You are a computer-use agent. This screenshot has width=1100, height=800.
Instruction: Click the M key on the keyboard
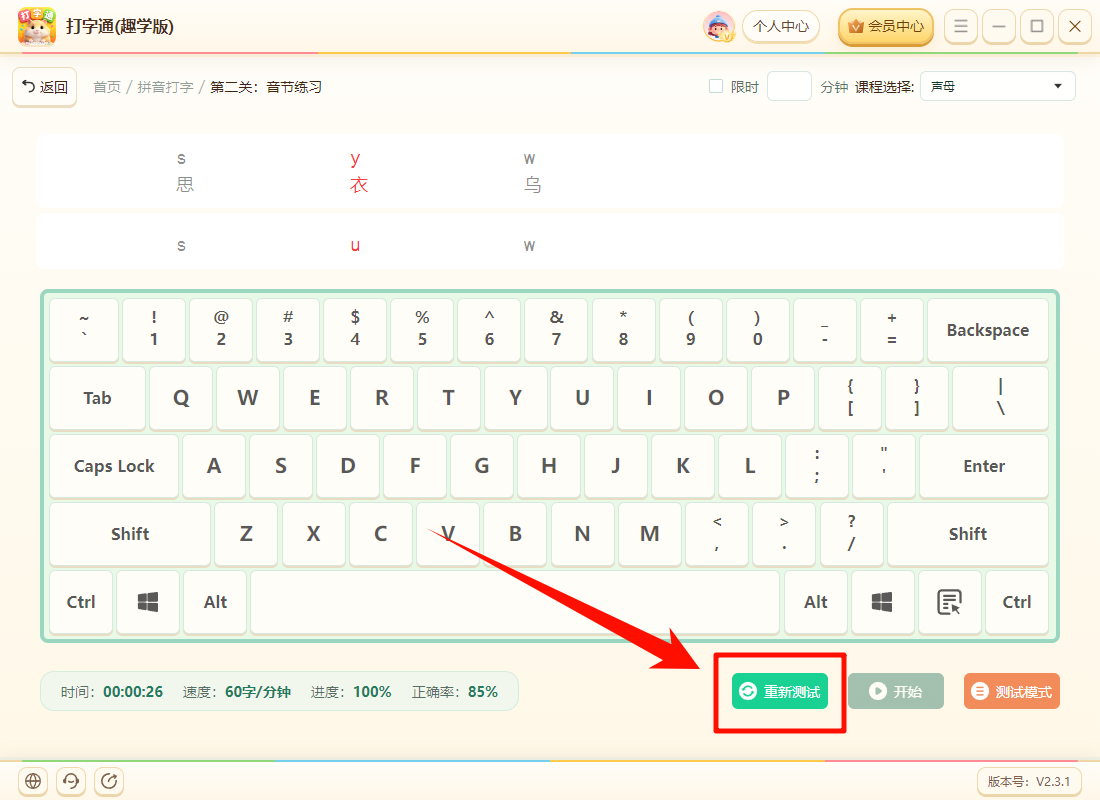pyautogui.click(x=650, y=534)
